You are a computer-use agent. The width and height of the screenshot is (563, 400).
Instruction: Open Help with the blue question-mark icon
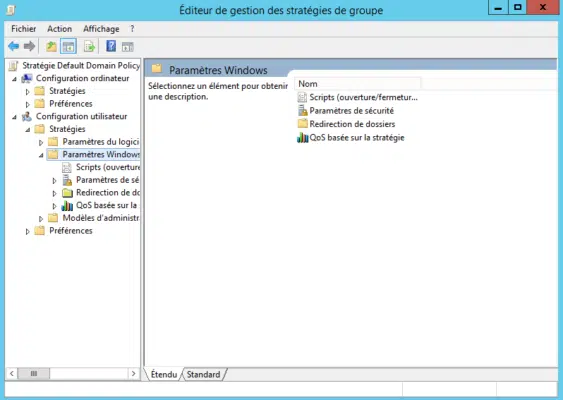pyautogui.click(x=111, y=46)
